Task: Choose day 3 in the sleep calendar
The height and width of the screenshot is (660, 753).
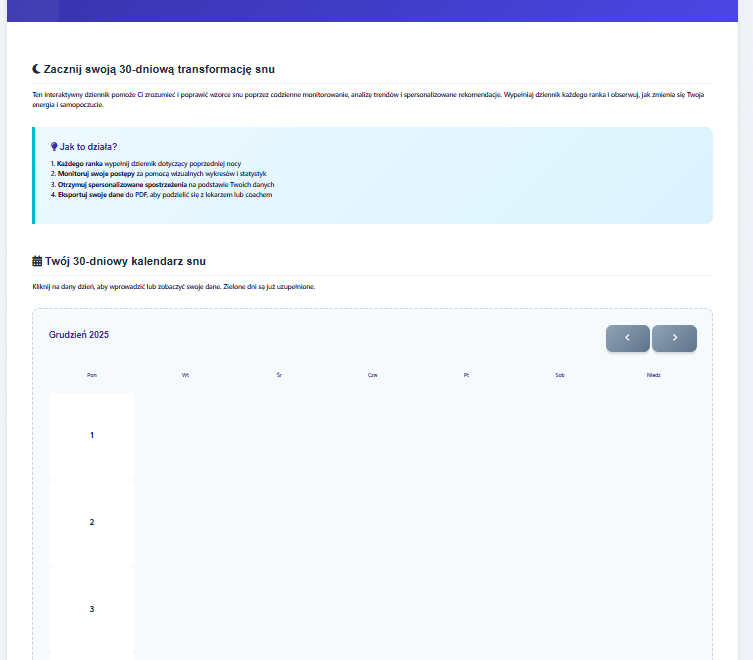Action: point(92,609)
